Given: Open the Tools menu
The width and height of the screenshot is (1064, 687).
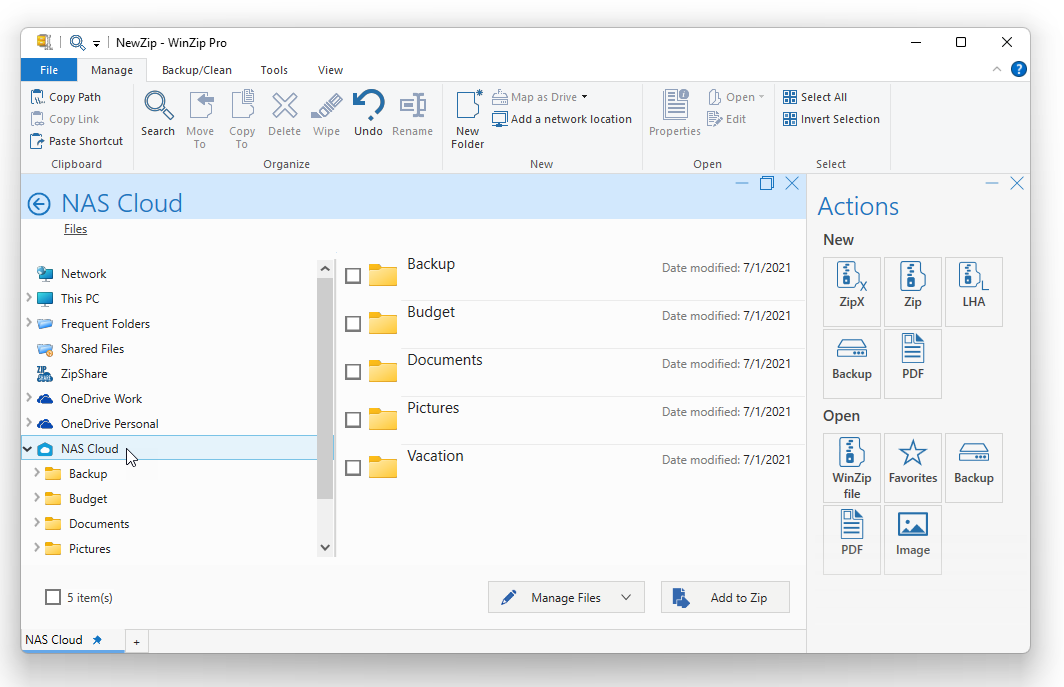Looking at the screenshot, I should point(273,69).
